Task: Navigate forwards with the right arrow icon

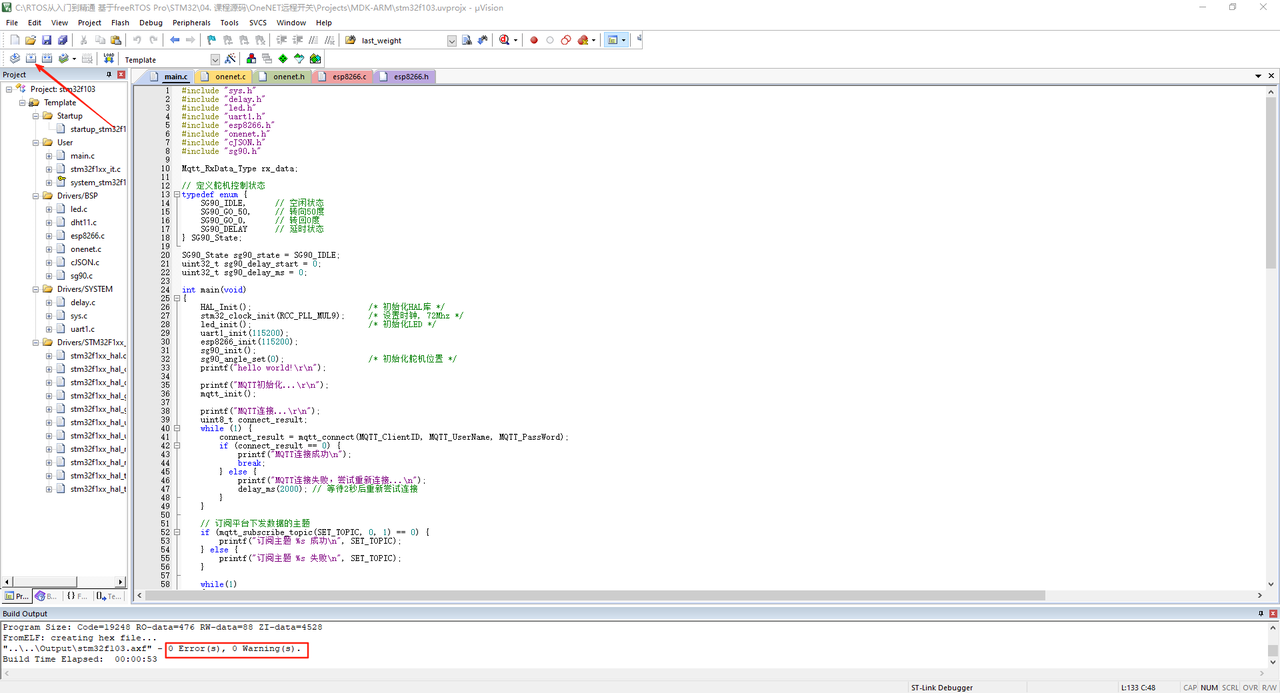Action: 190,40
